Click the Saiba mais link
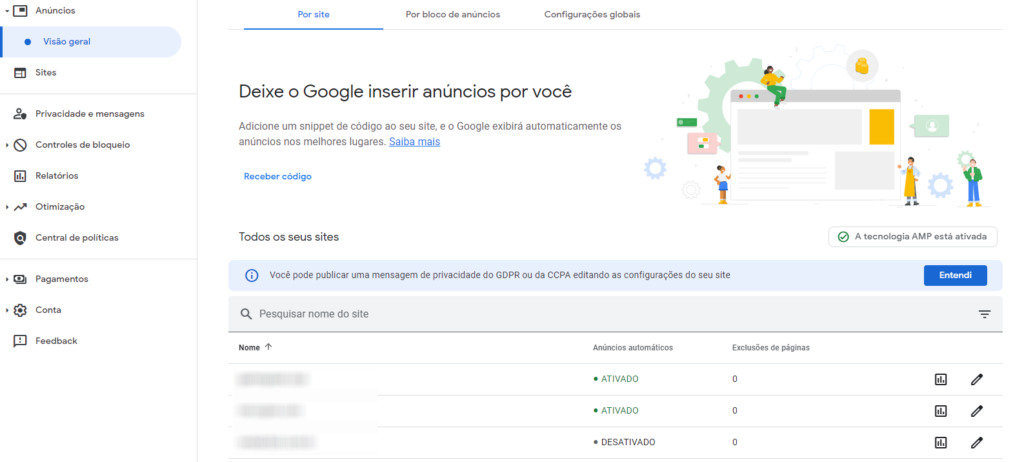Viewport: 1024px width, 462px height. pos(415,142)
